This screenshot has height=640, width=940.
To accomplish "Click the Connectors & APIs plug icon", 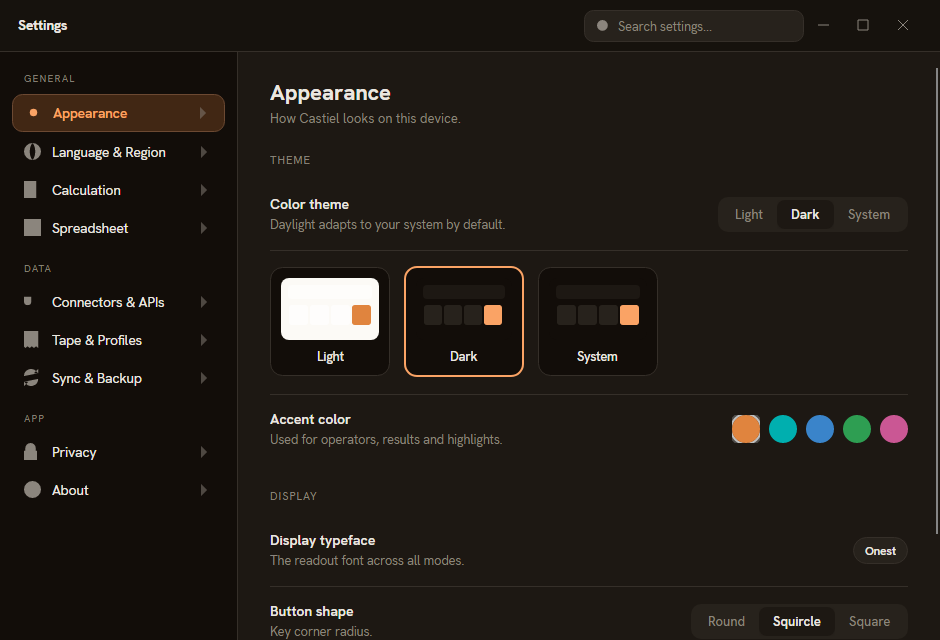I will point(28,301).
